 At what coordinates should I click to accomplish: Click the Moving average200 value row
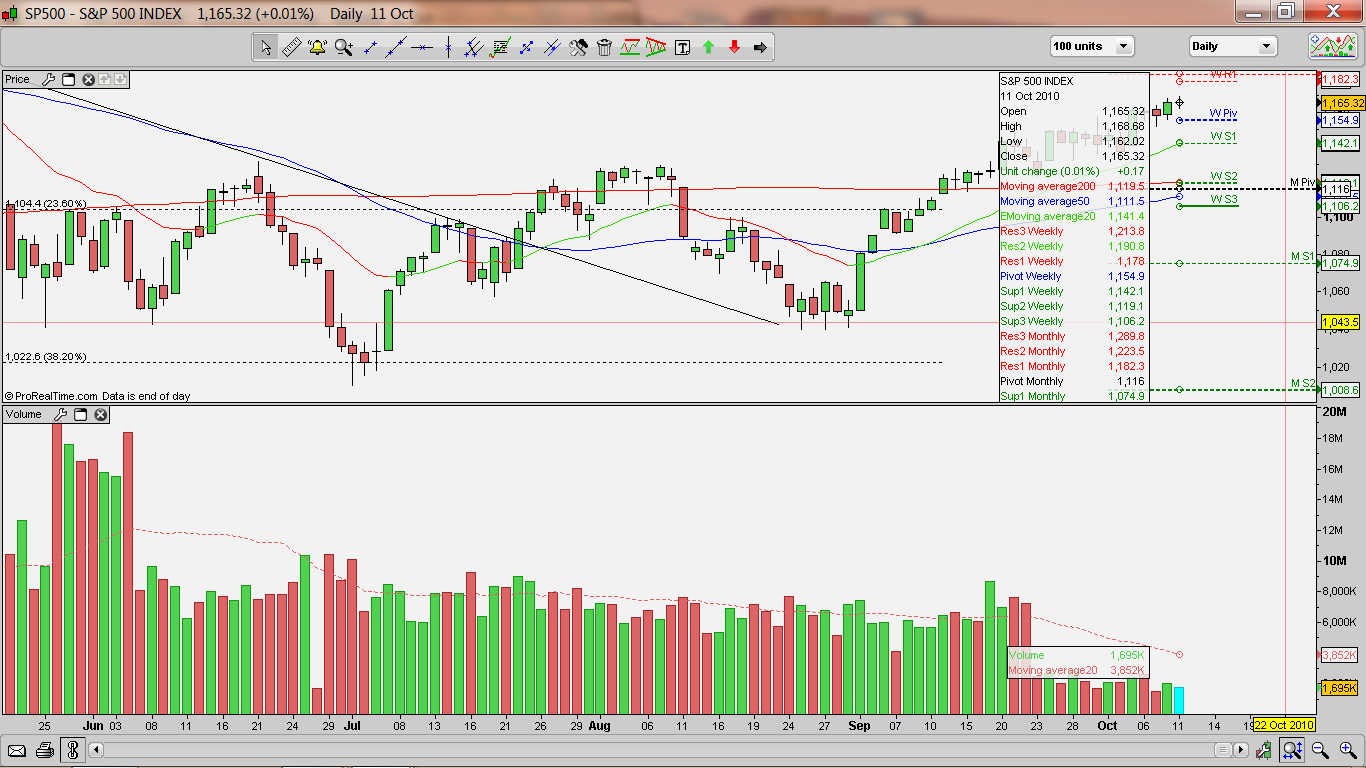pos(1073,186)
